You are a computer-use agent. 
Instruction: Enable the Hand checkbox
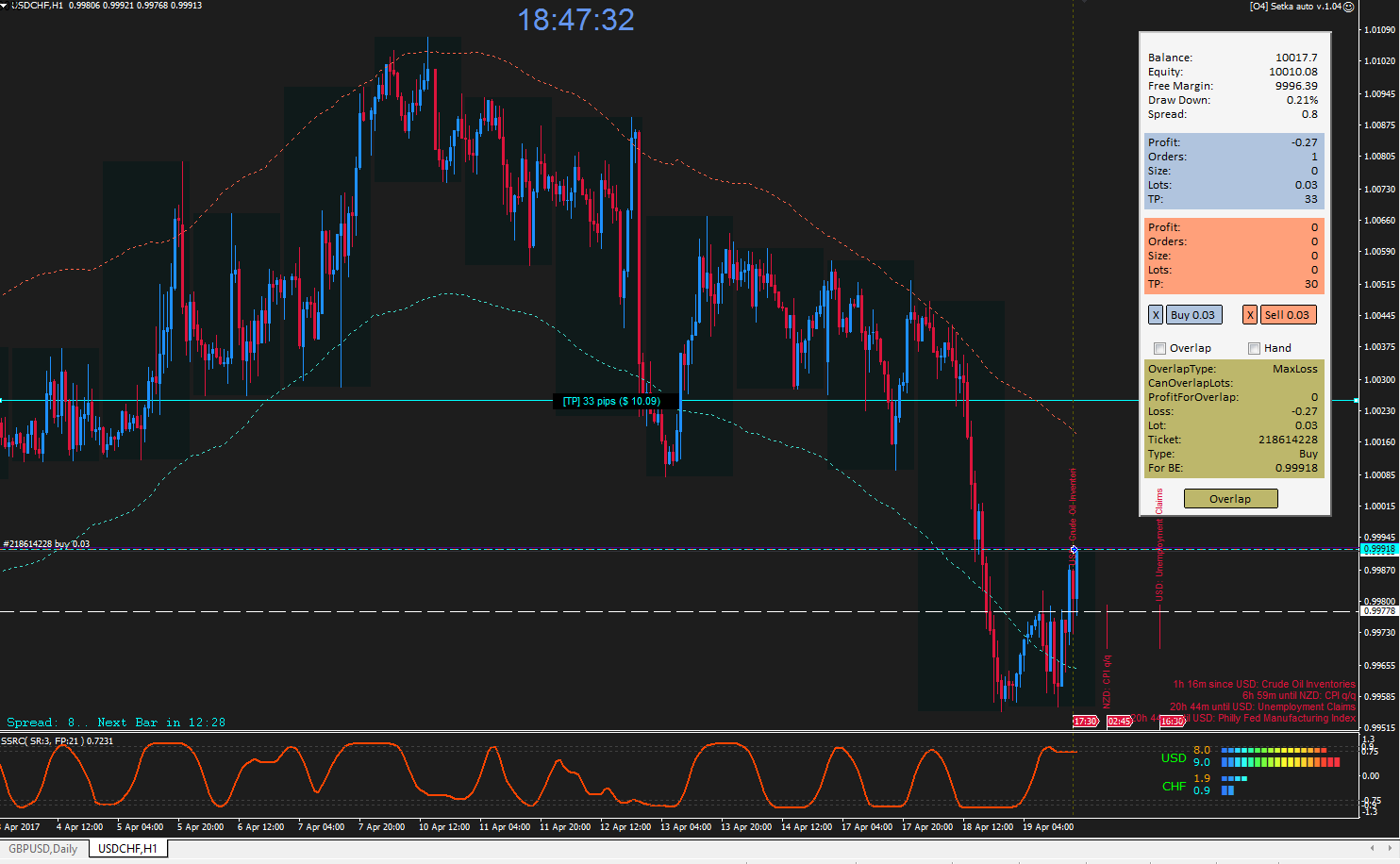pyautogui.click(x=1255, y=348)
